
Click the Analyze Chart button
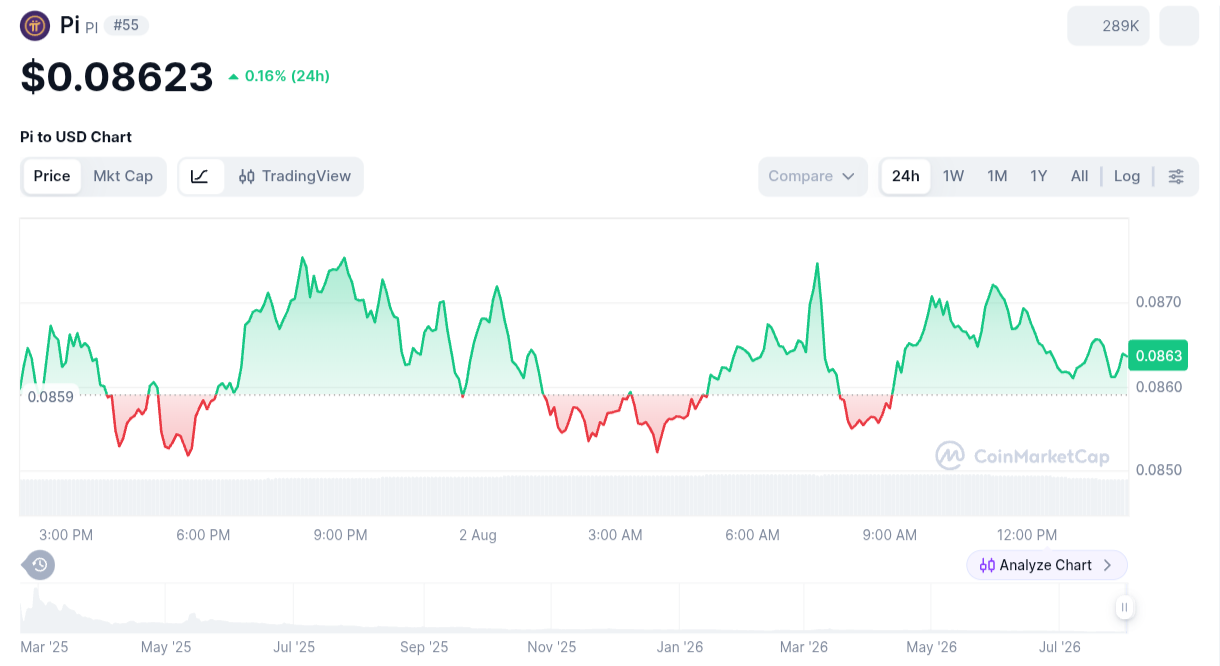[x=1047, y=565]
